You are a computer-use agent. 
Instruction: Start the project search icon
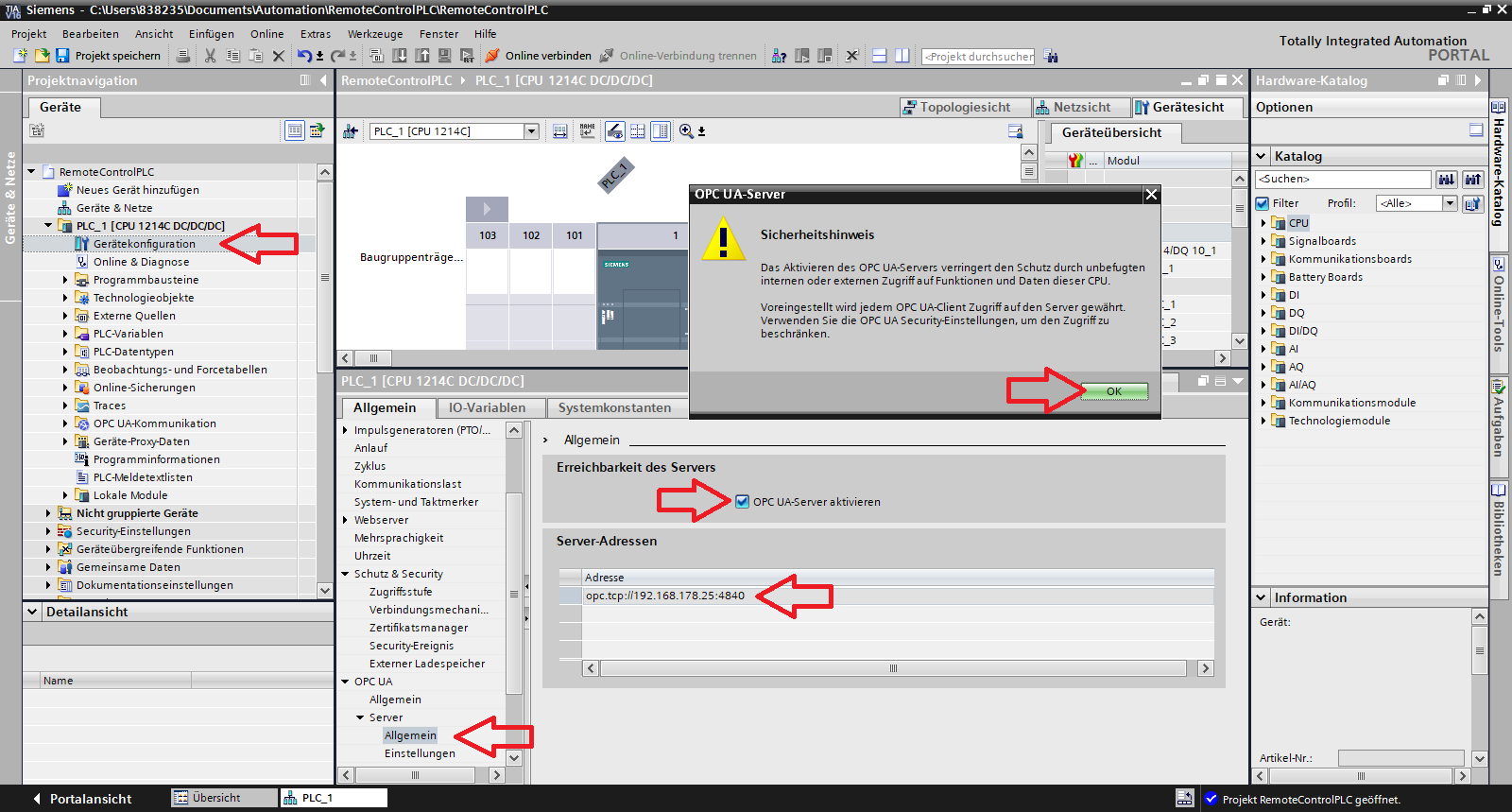1051,57
